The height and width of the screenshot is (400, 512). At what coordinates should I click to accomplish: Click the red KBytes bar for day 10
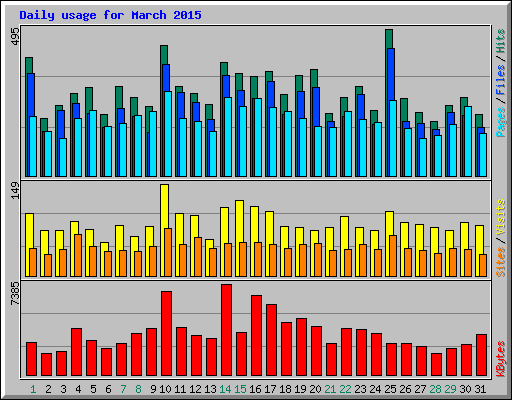click(x=166, y=334)
